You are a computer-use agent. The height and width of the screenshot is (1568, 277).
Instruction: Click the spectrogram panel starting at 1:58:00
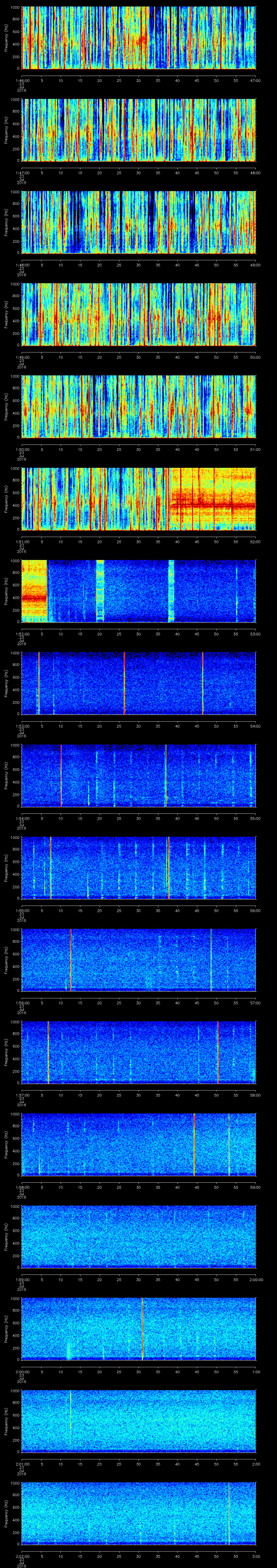point(139,1144)
